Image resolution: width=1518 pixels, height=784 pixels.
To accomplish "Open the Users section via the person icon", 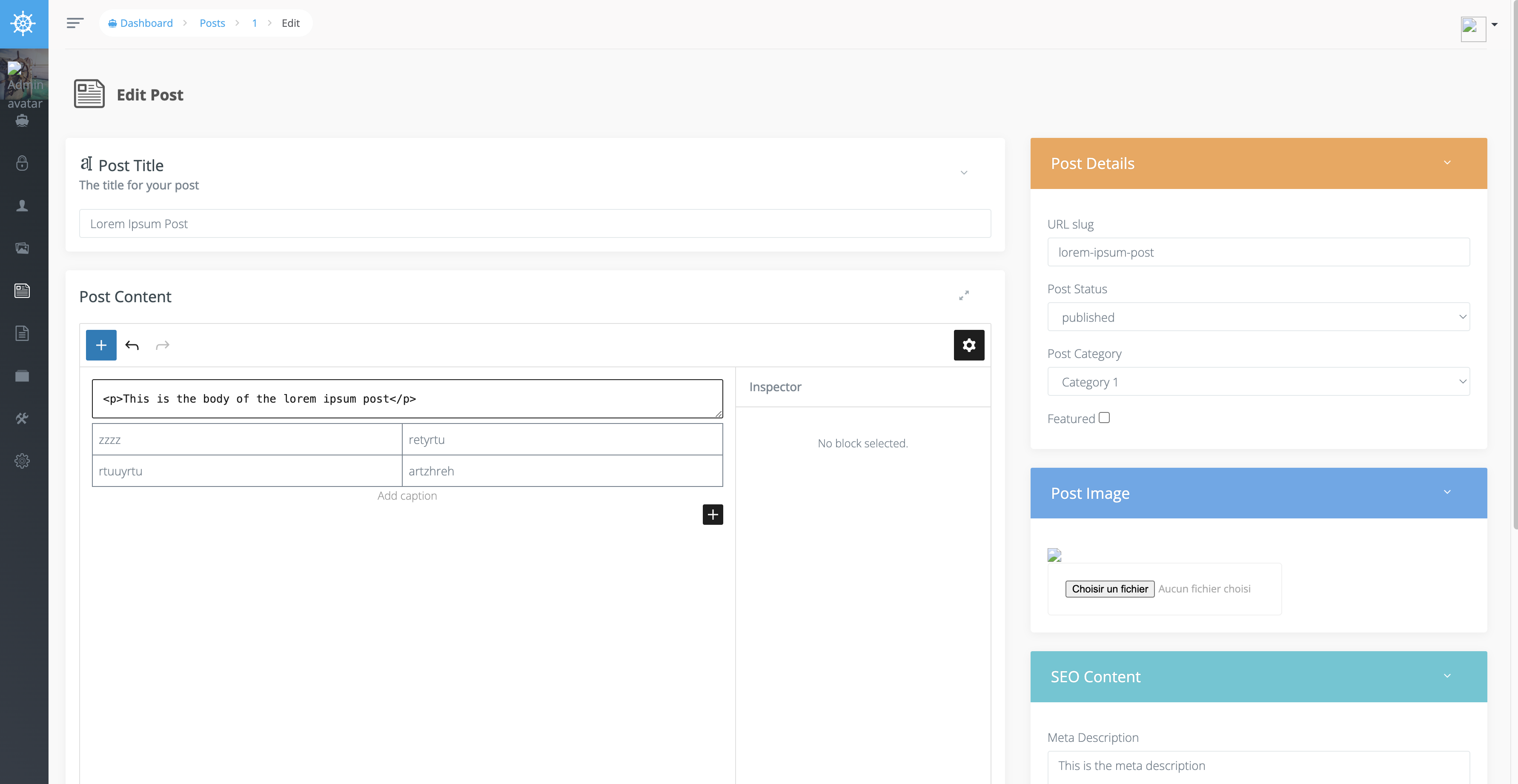I will [x=23, y=206].
